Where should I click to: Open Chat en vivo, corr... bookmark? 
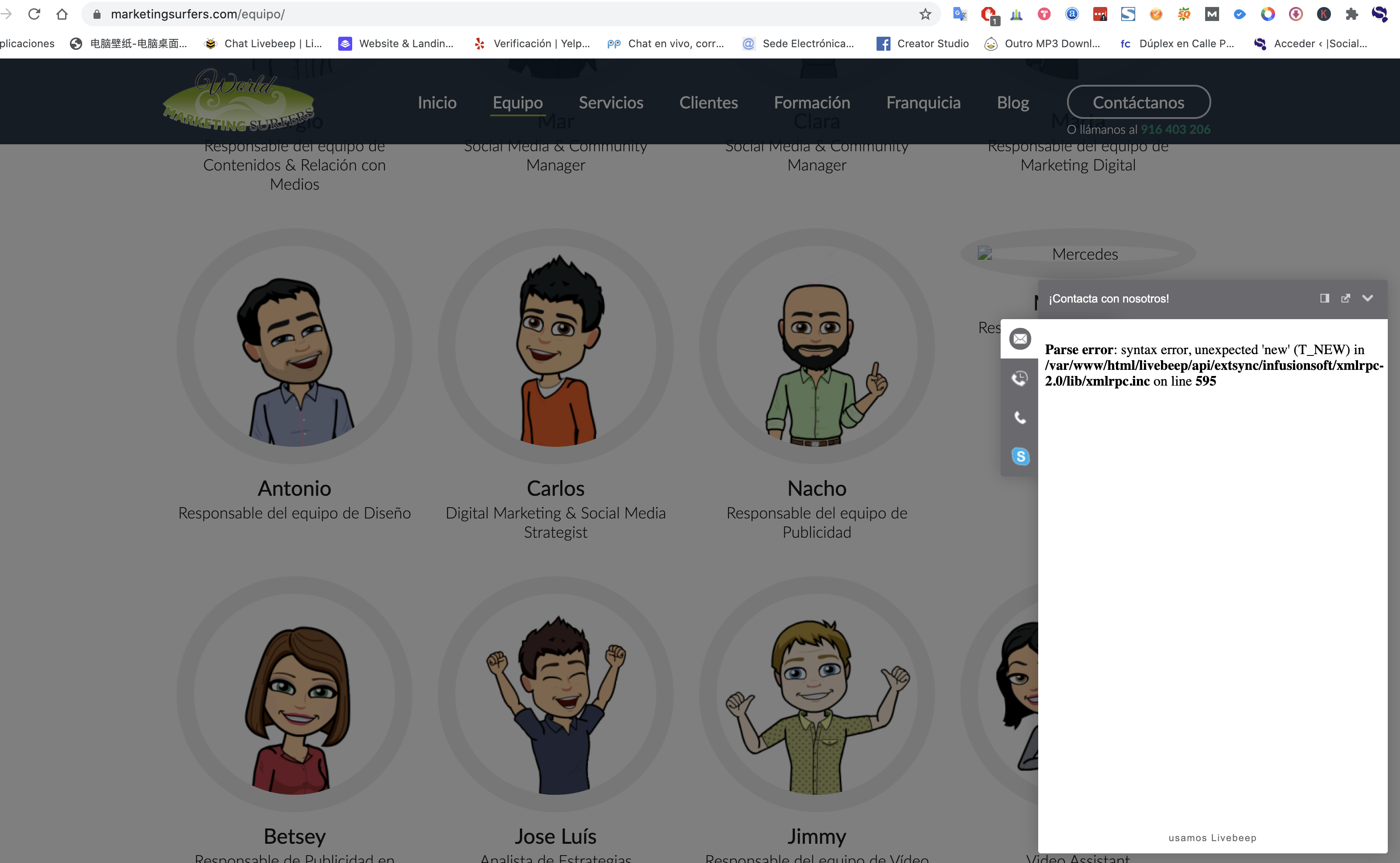[x=666, y=43]
